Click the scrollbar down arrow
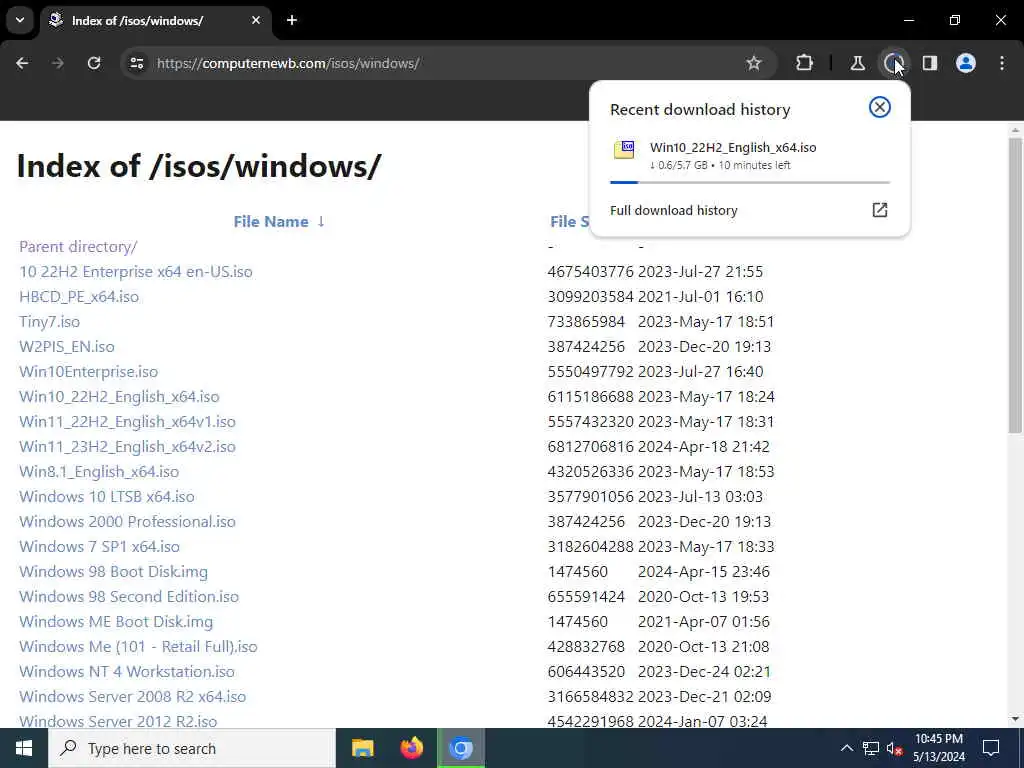This screenshot has height=768, width=1024. click(x=1015, y=720)
